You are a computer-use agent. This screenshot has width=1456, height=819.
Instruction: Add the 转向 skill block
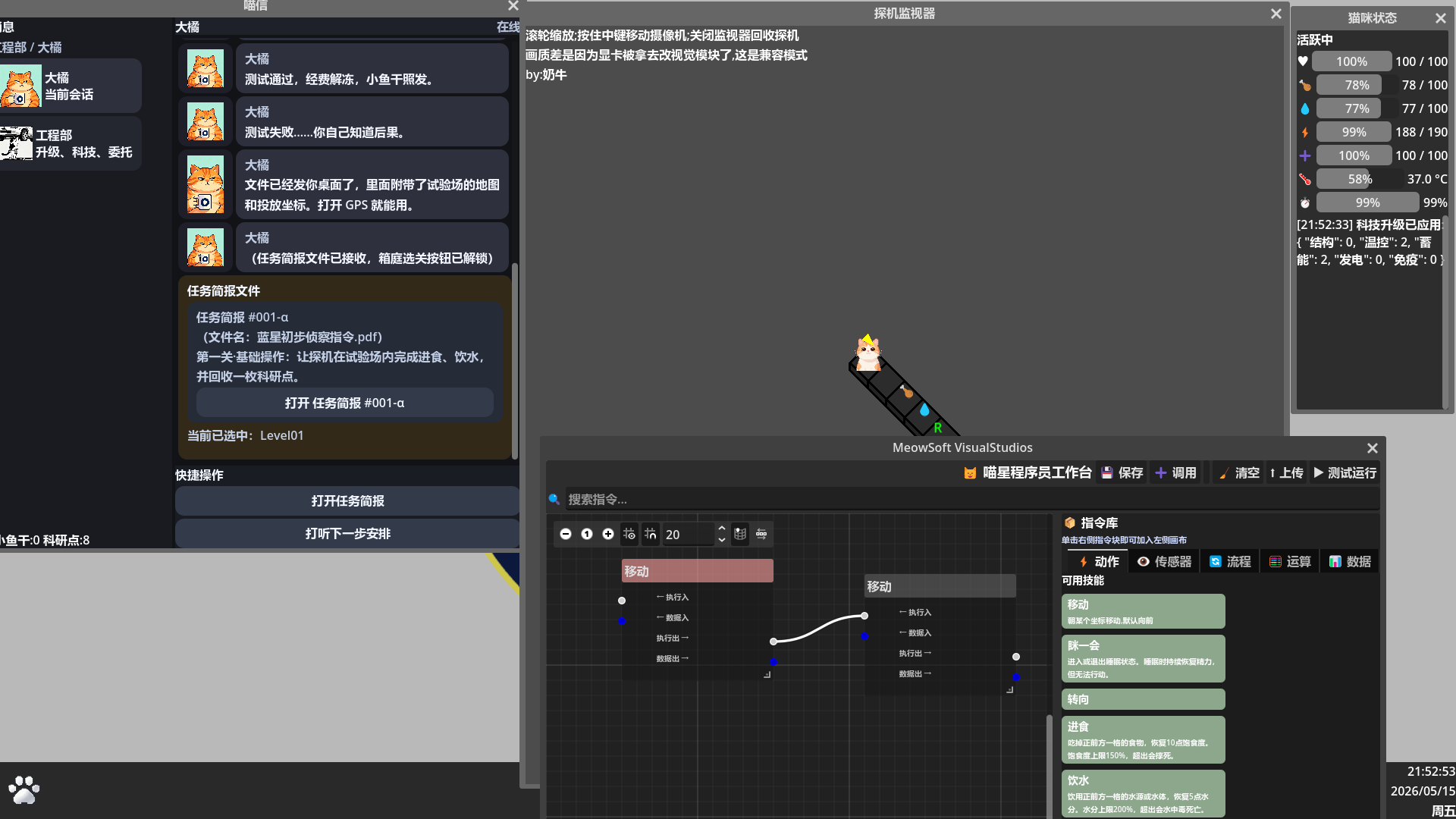1143,699
